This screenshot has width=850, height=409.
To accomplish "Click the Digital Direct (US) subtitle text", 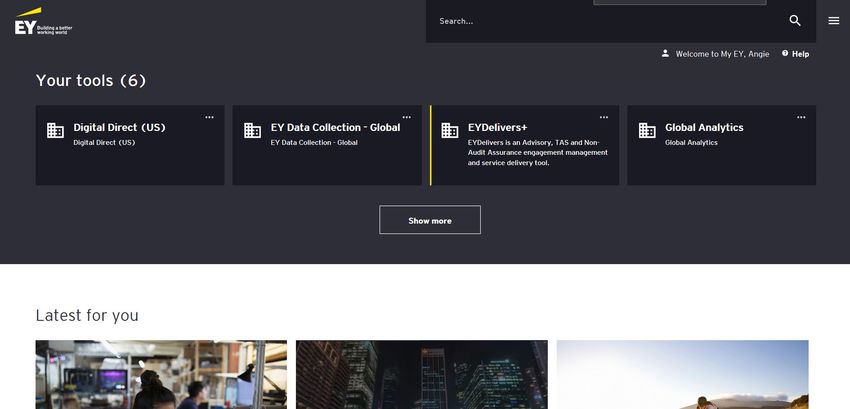I will coord(104,143).
